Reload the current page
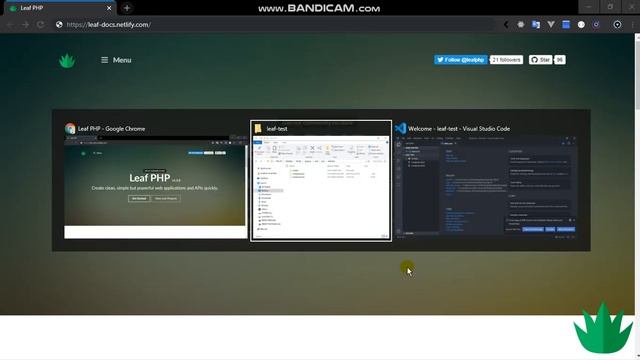The height and width of the screenshot is (360, 640). [x=40, y=24]
